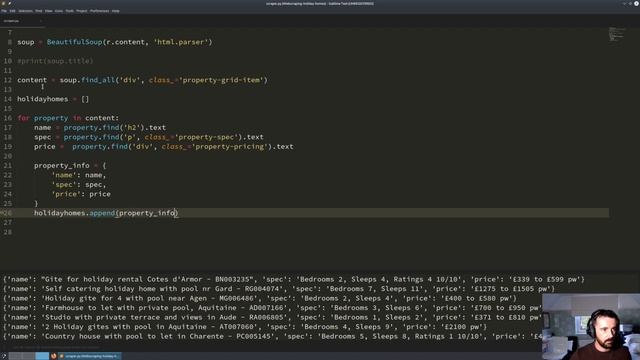Screen dimensions: 640x360
Task: Open the Preferences menu
Action: click(99, 11)
